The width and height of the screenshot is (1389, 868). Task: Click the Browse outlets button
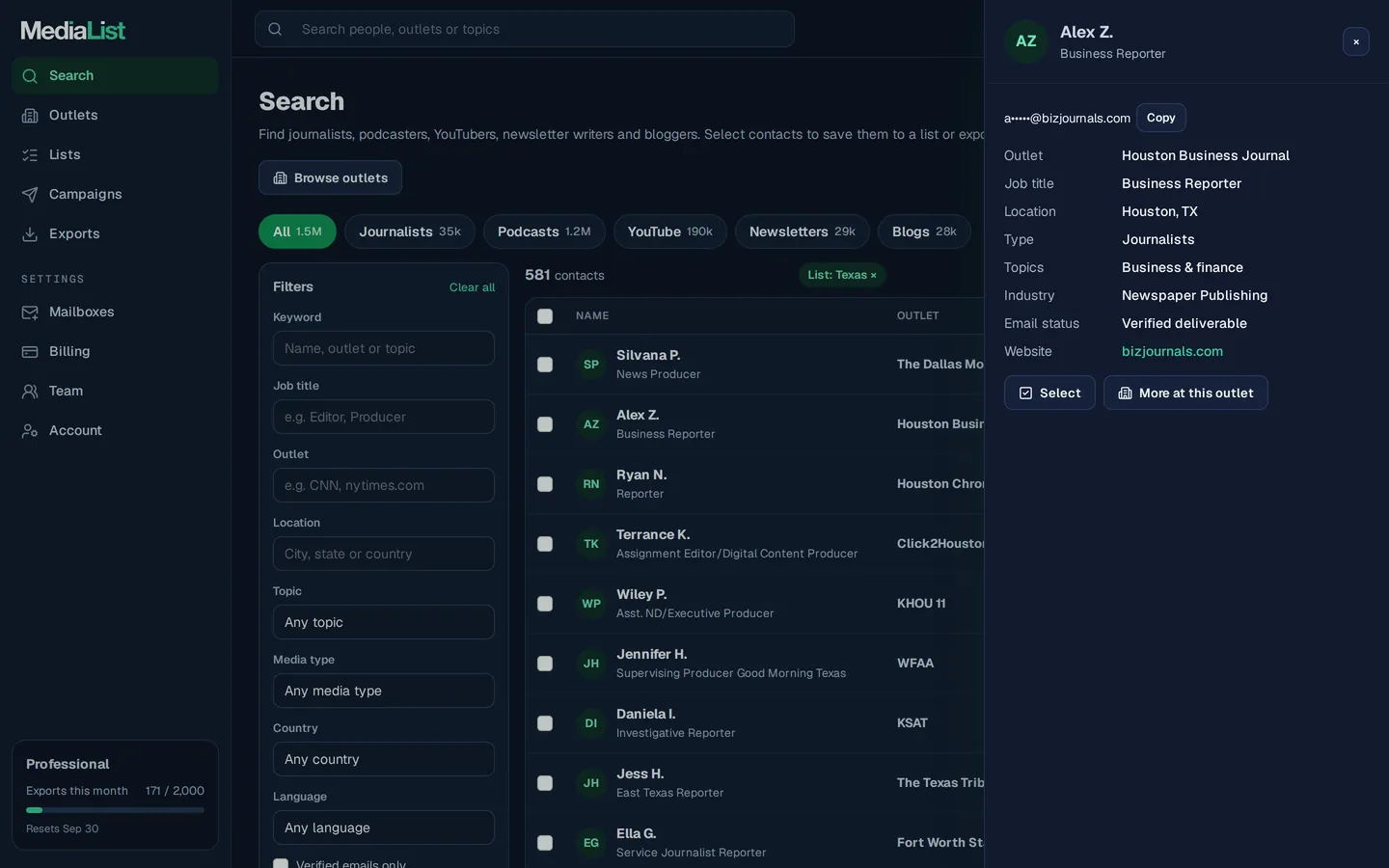coord(330,177)
